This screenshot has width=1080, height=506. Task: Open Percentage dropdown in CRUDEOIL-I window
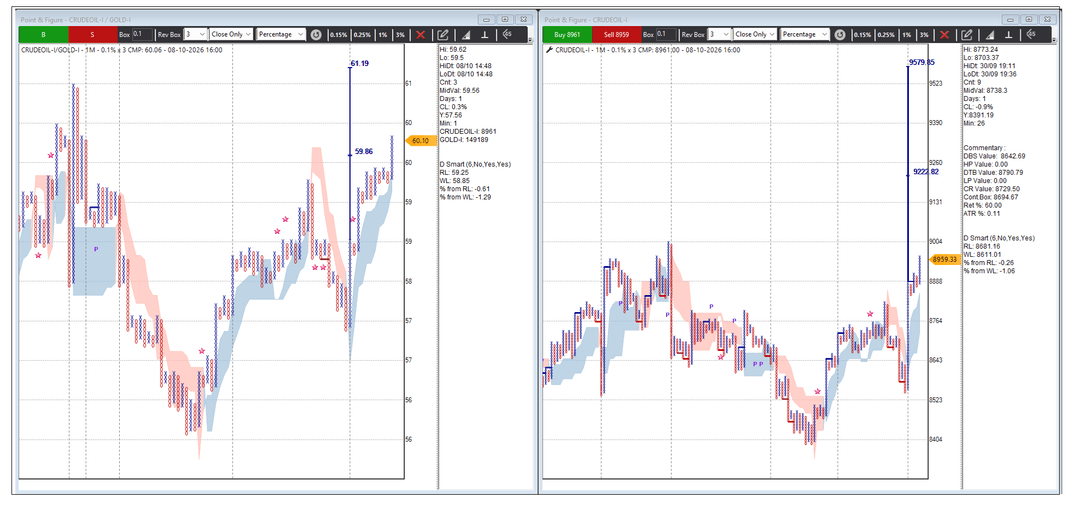[804, 34]
